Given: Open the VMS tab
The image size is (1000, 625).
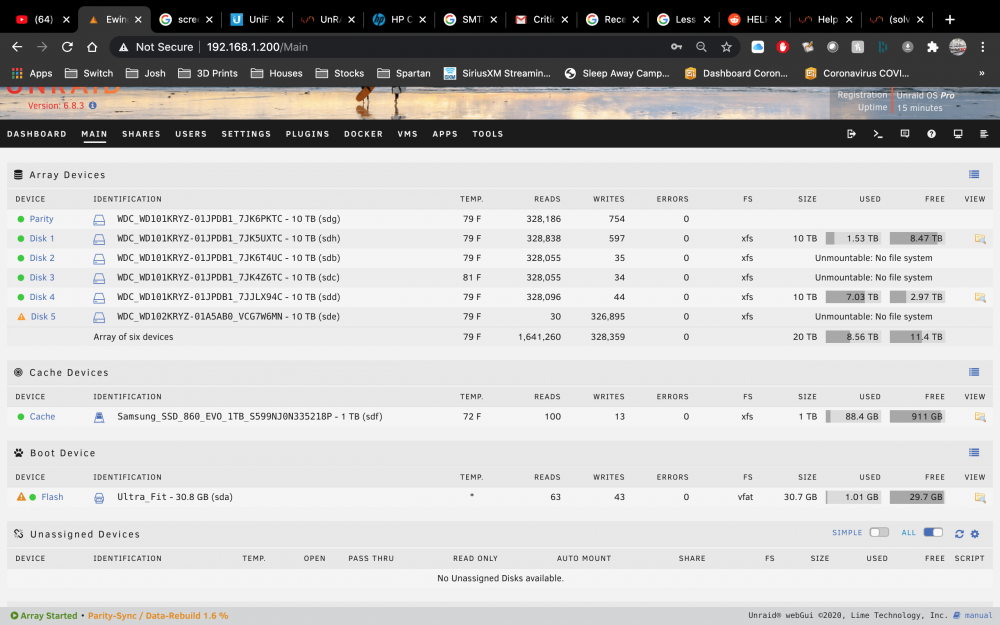Looking at the screenshot, I should (408, 134).
